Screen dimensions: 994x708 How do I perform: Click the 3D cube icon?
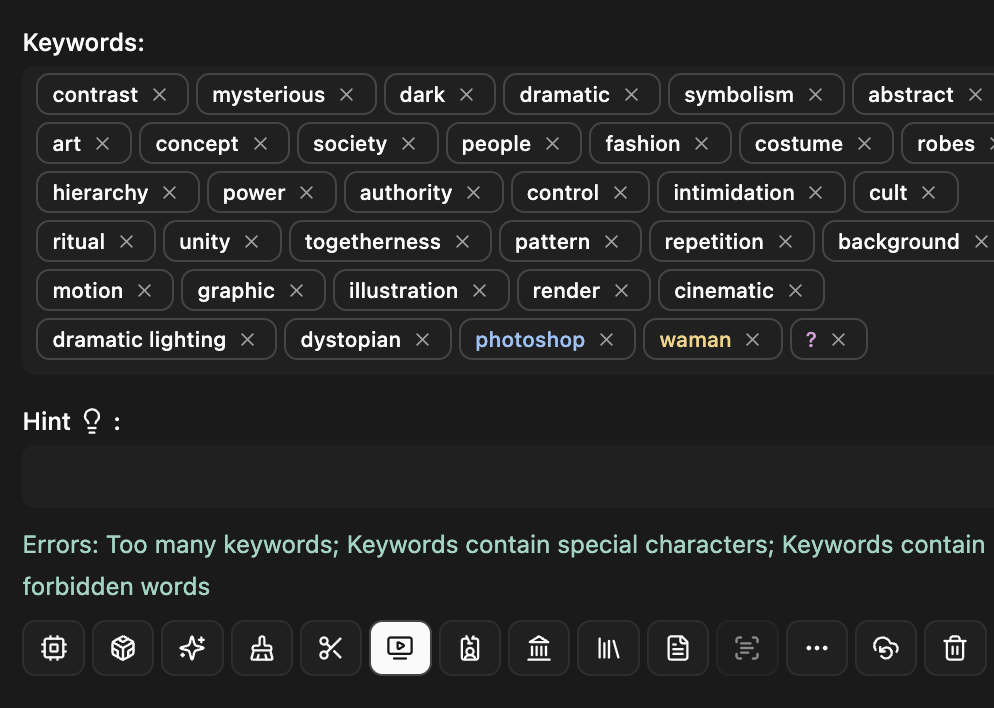point(122,648)
